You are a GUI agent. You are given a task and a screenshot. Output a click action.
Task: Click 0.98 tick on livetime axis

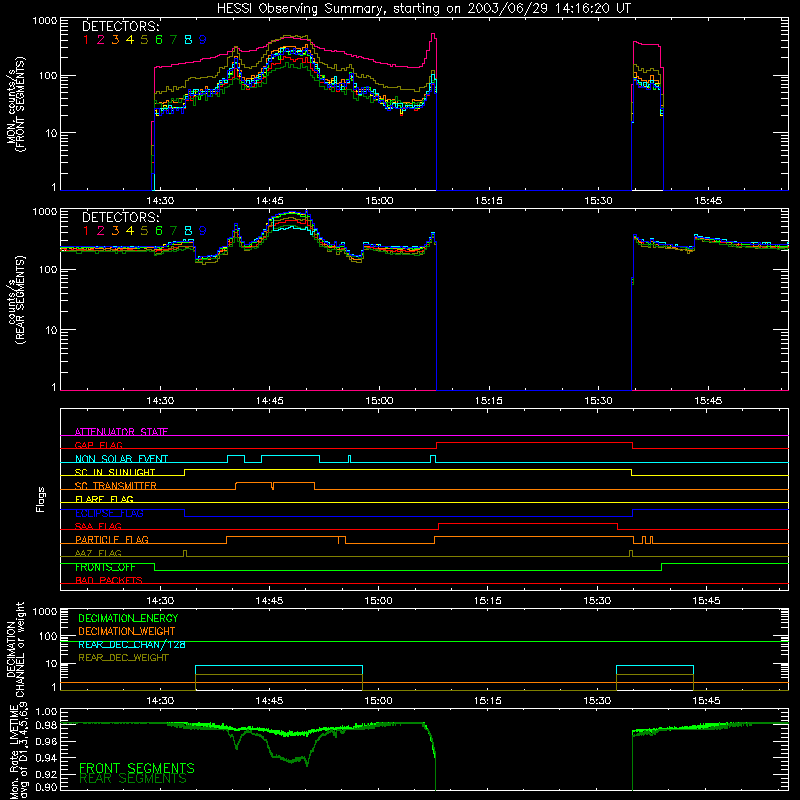(47, 727)
